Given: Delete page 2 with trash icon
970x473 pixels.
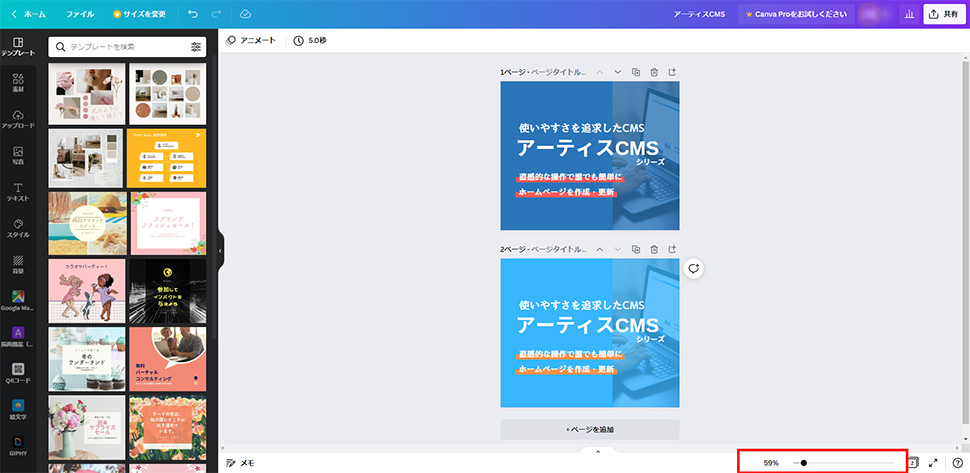Looking at the screenshot, I should [655, 249].
